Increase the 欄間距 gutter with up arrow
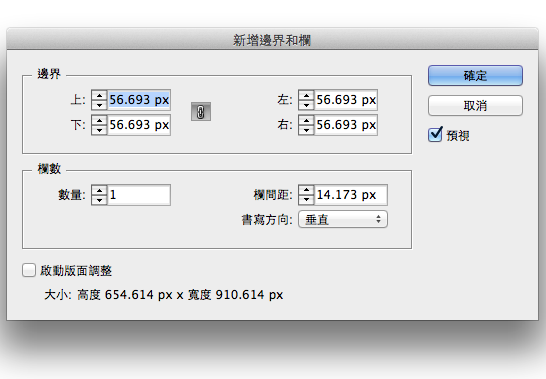546x379 pixels. click(306, 190)
